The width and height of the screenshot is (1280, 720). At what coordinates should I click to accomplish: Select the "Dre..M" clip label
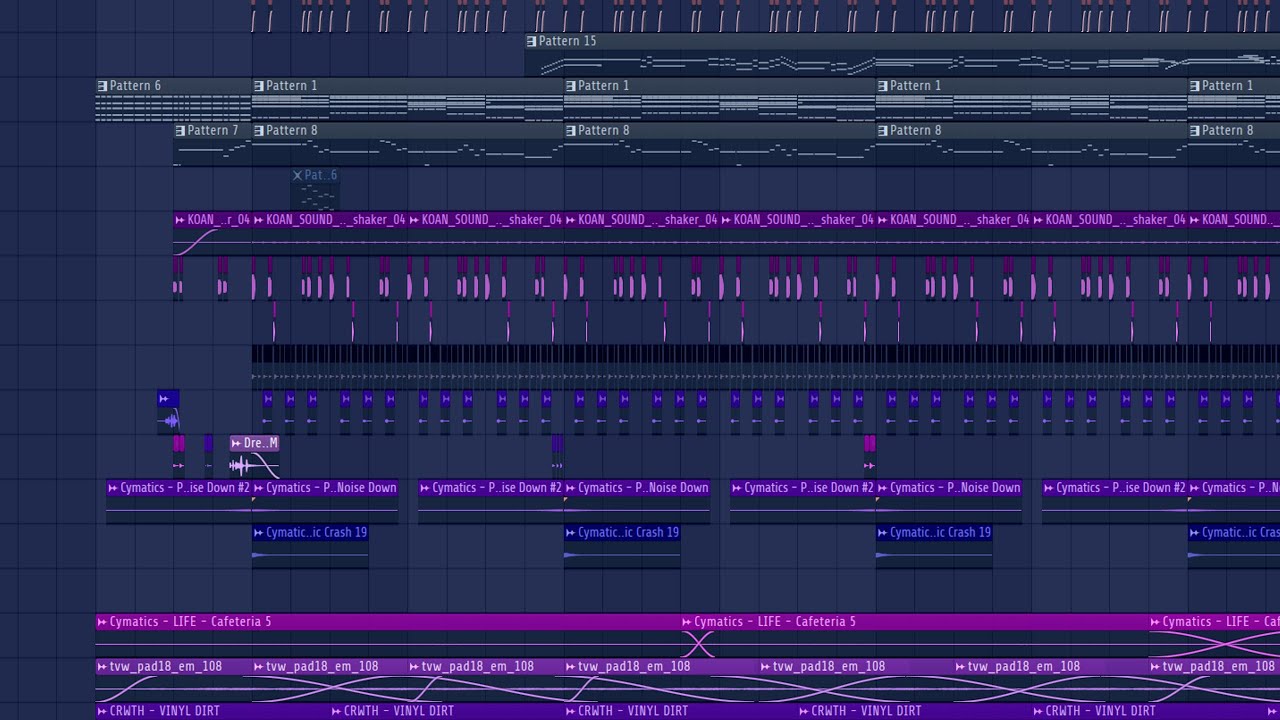(x=260, y=443)
